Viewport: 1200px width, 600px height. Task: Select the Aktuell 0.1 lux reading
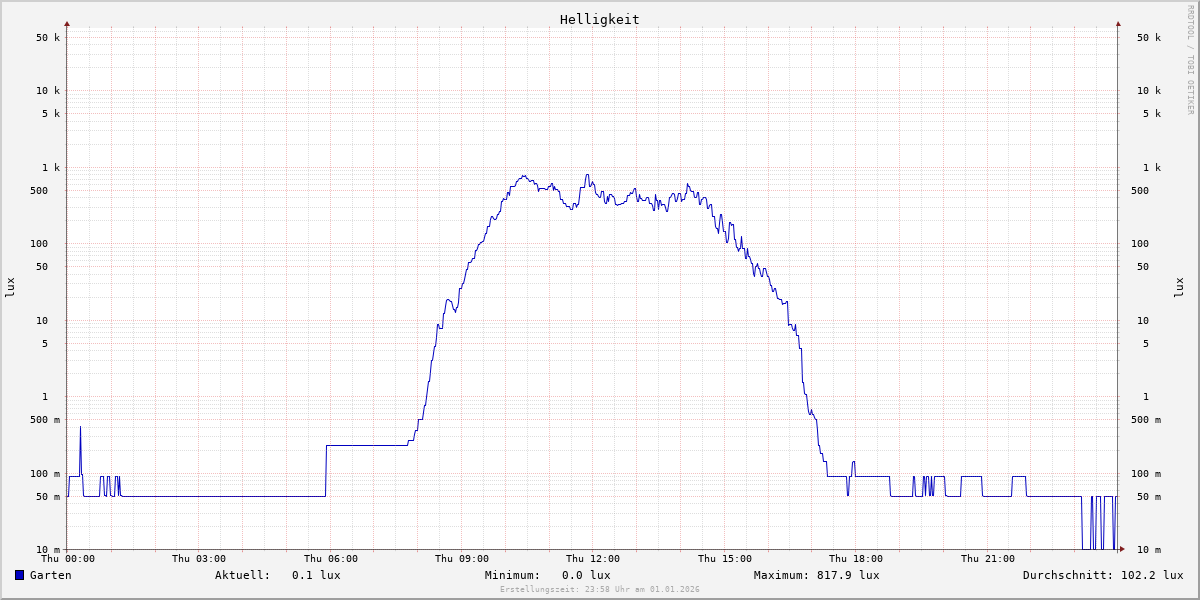(x=277, y=575)
